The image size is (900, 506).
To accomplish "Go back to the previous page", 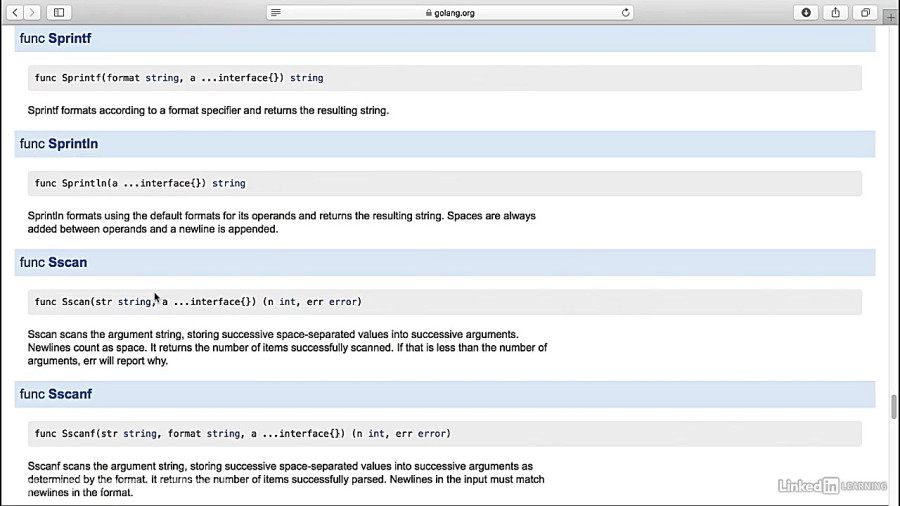I will tap(15, 12).
